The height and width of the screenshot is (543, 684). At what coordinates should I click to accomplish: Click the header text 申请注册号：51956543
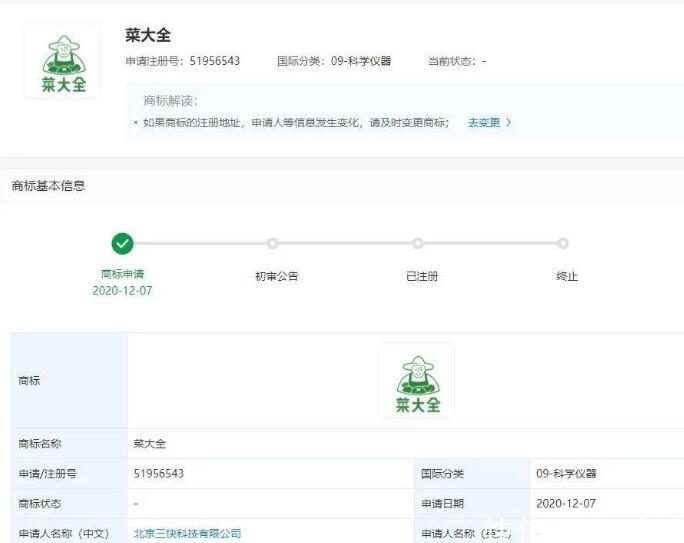pyautogui.click(x=183, y=61)
